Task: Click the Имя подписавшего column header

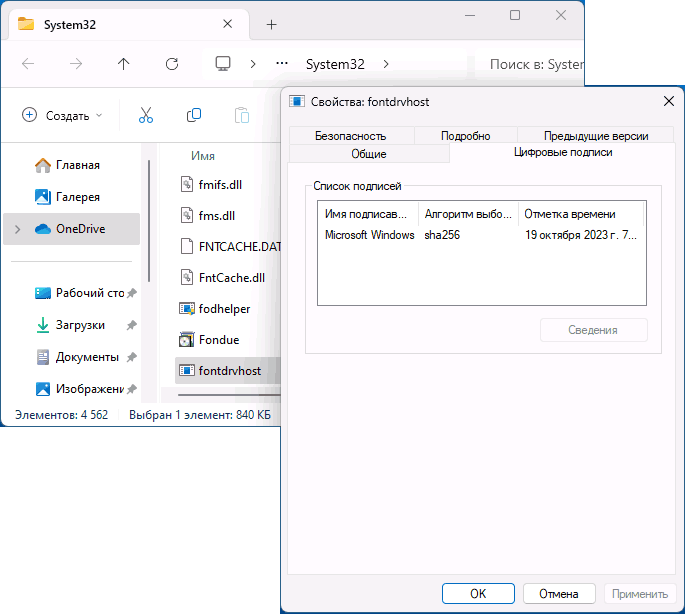Action: tap(368, 214)
